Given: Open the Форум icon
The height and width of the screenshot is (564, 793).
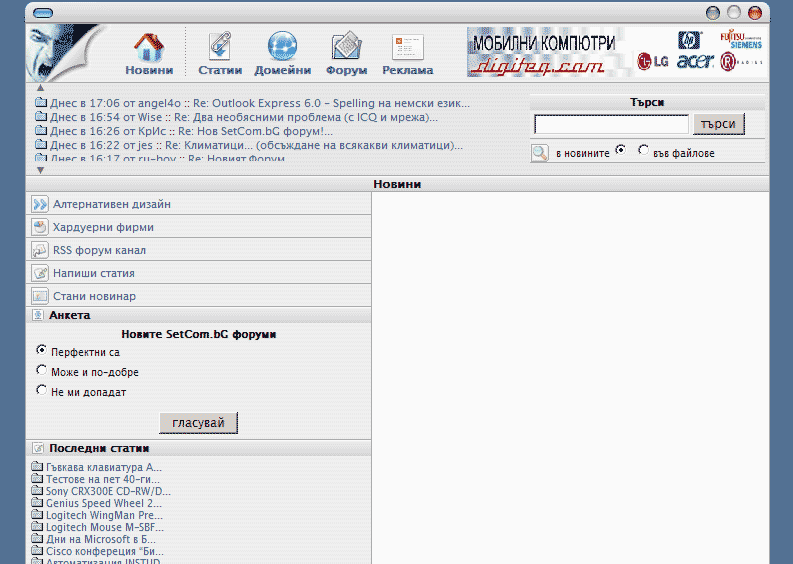Looking at the screenshot, I should [346, 48].
